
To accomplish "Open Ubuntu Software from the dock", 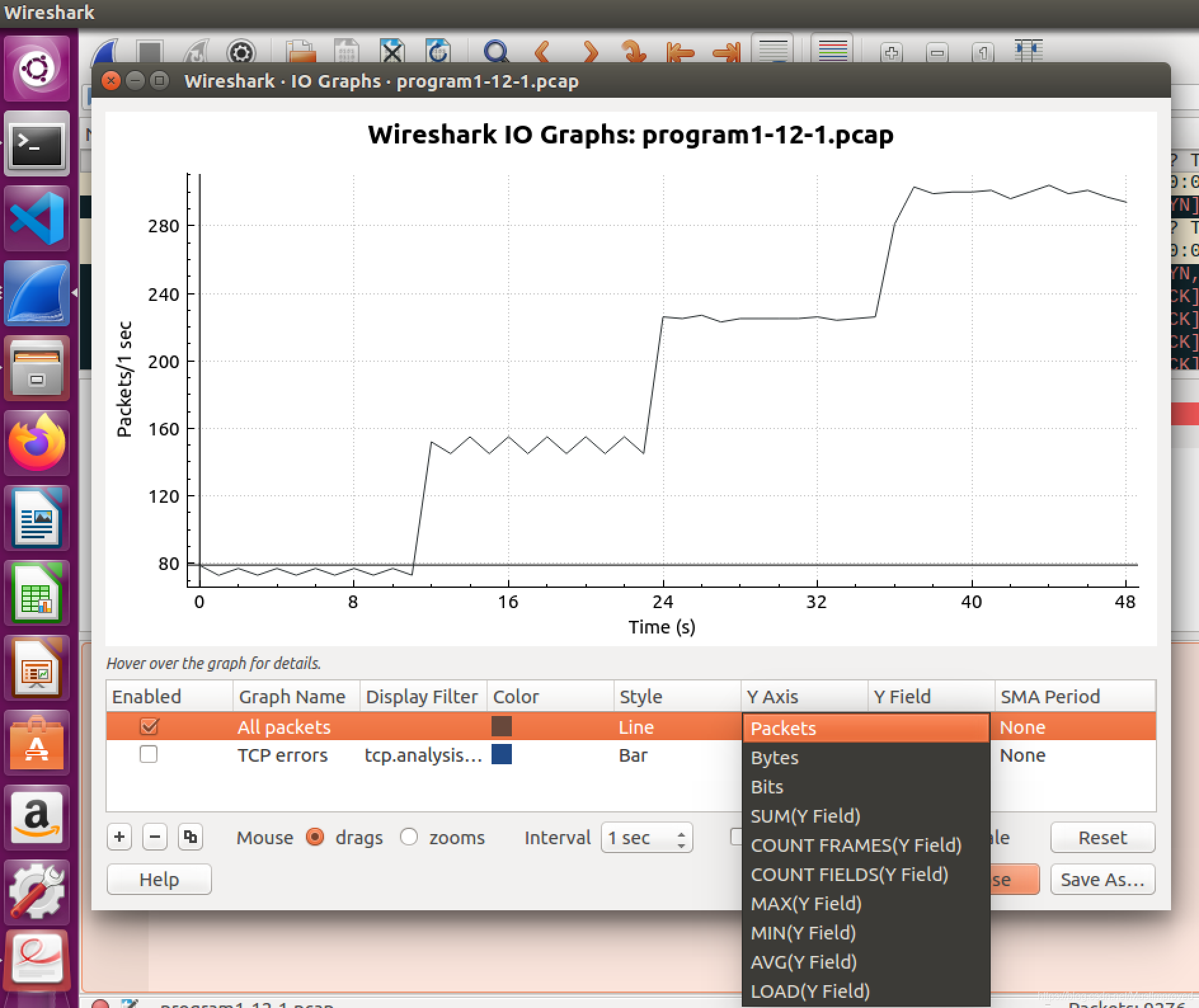I will (37, 743).
